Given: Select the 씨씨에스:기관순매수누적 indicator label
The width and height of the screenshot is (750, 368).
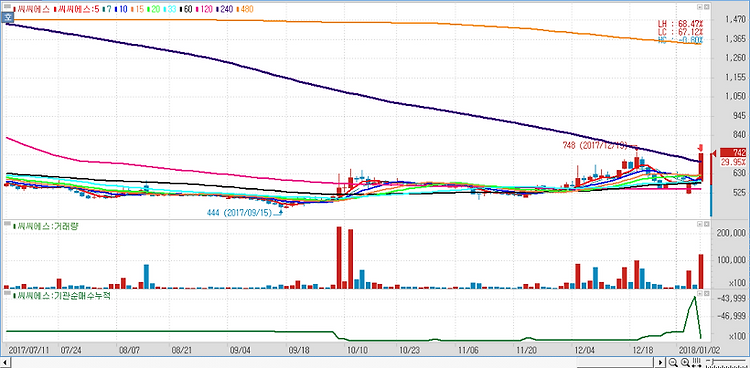Looking at the screenshot, I should pyautogui.click(x=63, y=296).
